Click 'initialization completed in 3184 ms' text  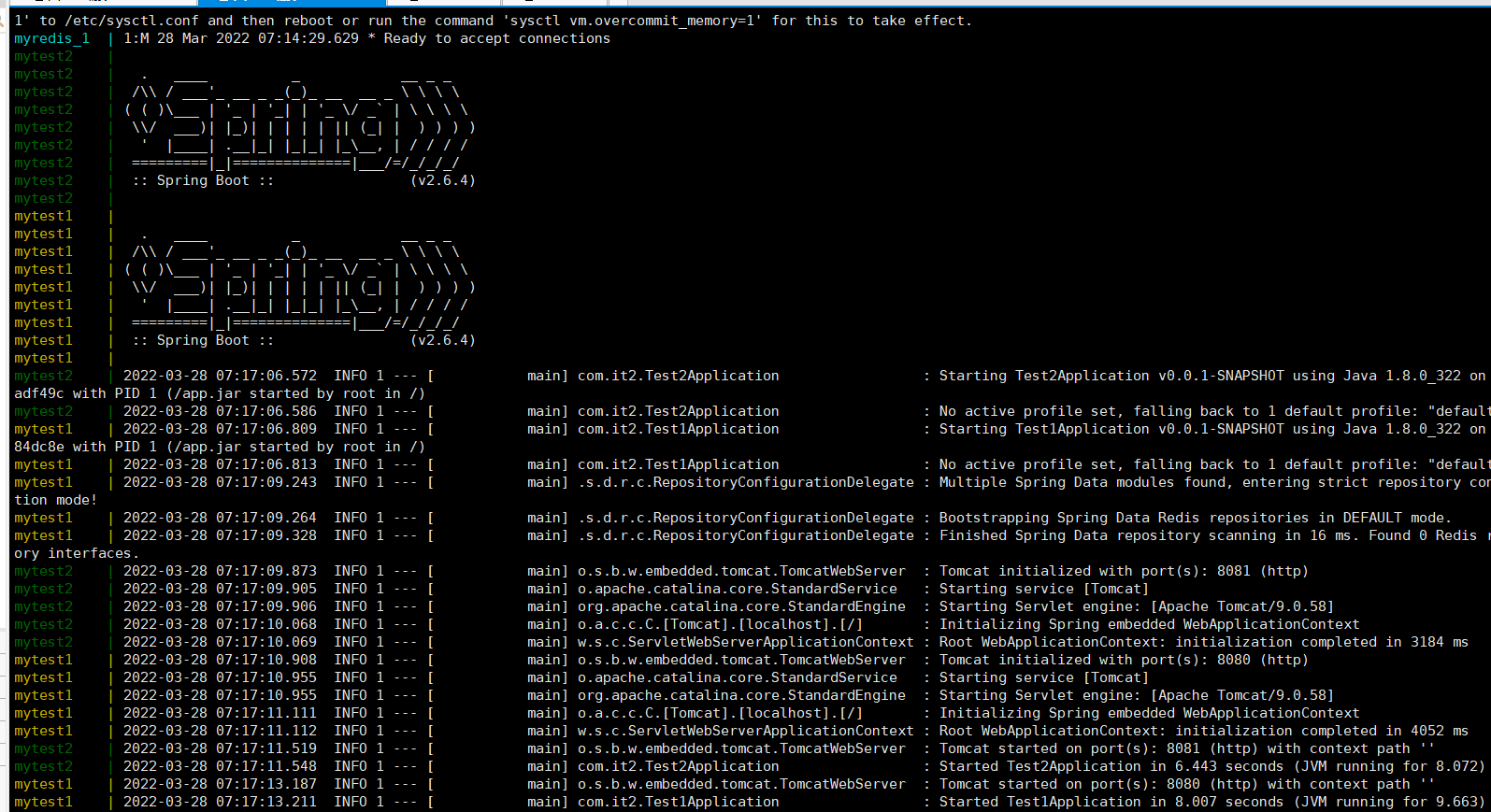pos(1322,642)
